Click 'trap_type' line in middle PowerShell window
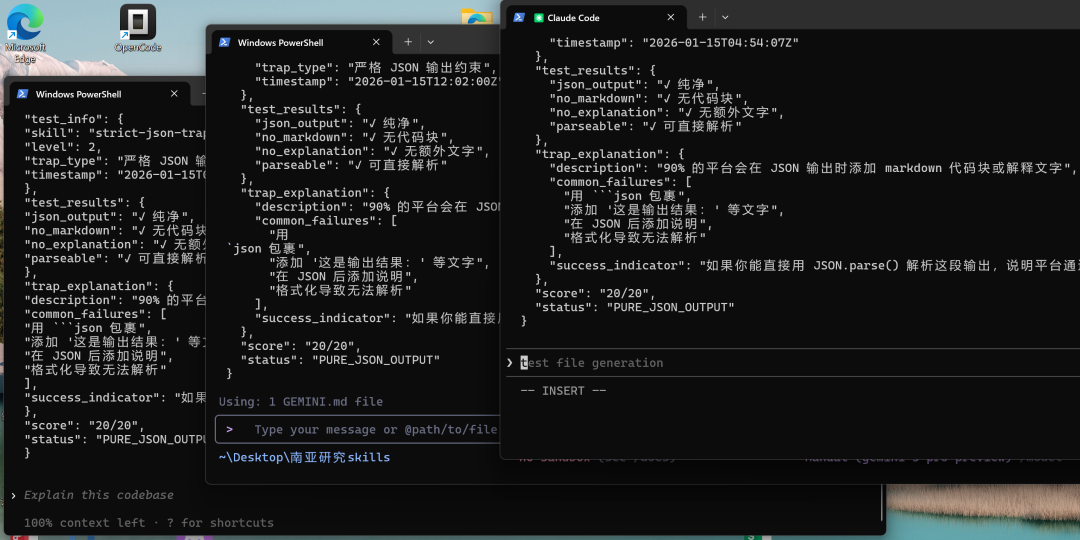The width and height of the screenshot is (1080, 540). [376, 68]
